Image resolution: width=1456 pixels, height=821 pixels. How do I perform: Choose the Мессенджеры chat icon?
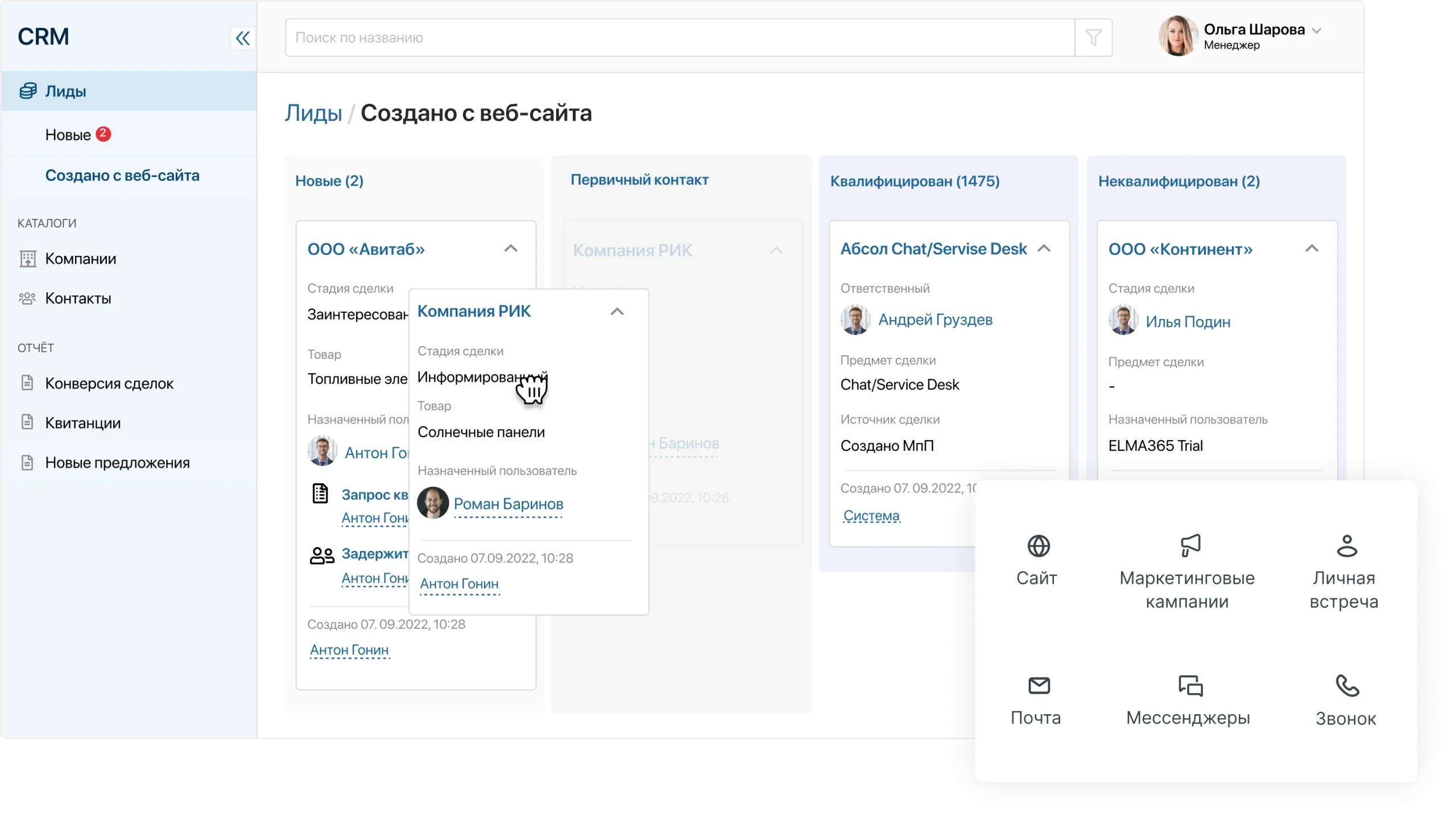(1190, 686)
